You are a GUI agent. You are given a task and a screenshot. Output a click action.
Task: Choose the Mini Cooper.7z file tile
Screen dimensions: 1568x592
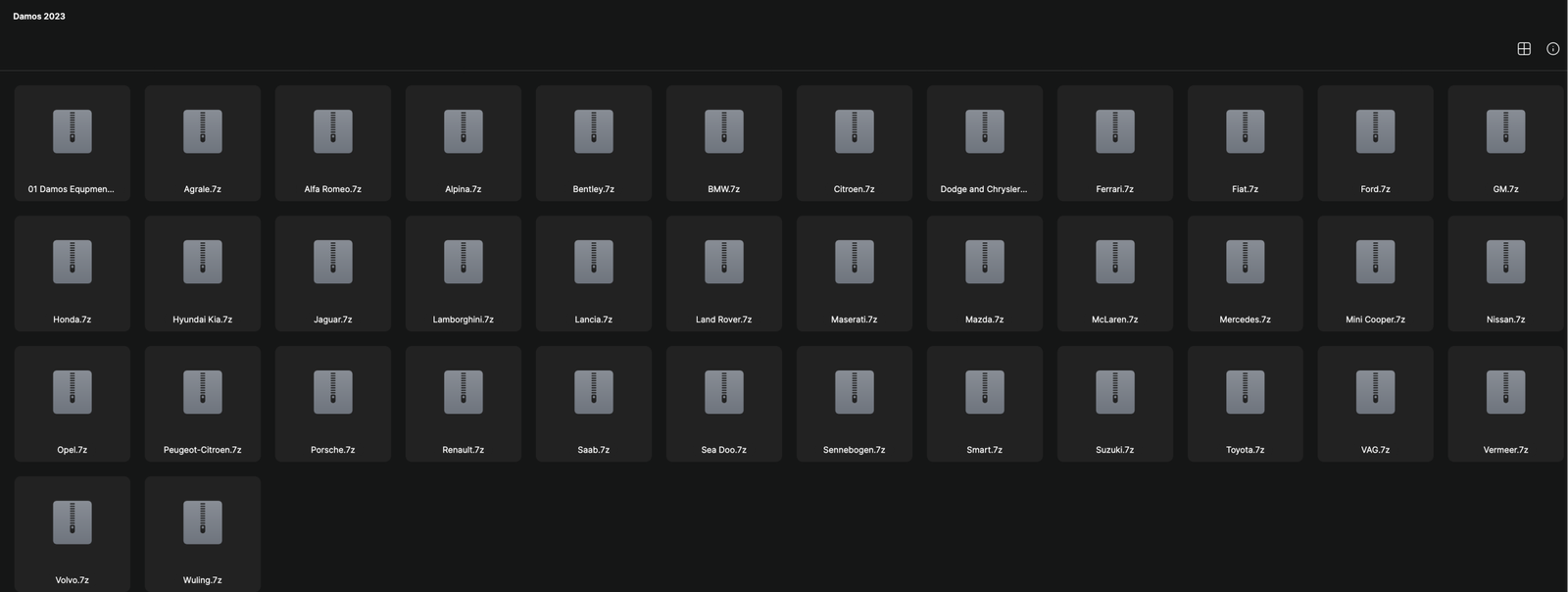tap(1375, 273)
